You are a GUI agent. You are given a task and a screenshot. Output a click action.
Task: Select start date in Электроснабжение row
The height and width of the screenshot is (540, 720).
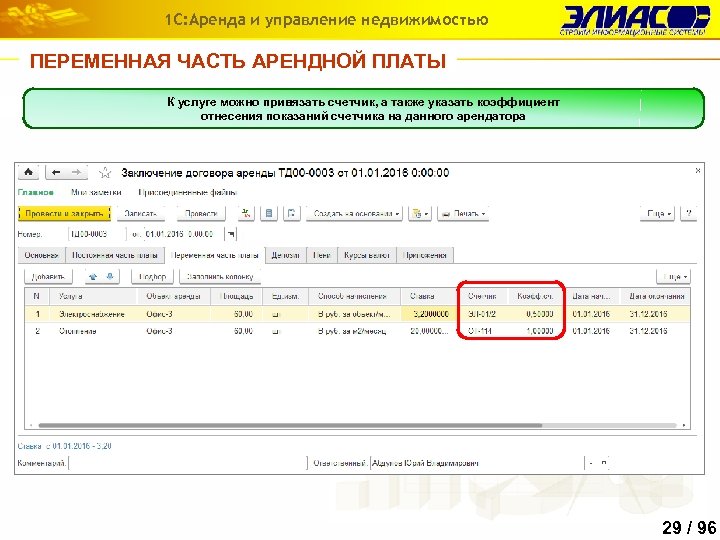coord(592,314)
